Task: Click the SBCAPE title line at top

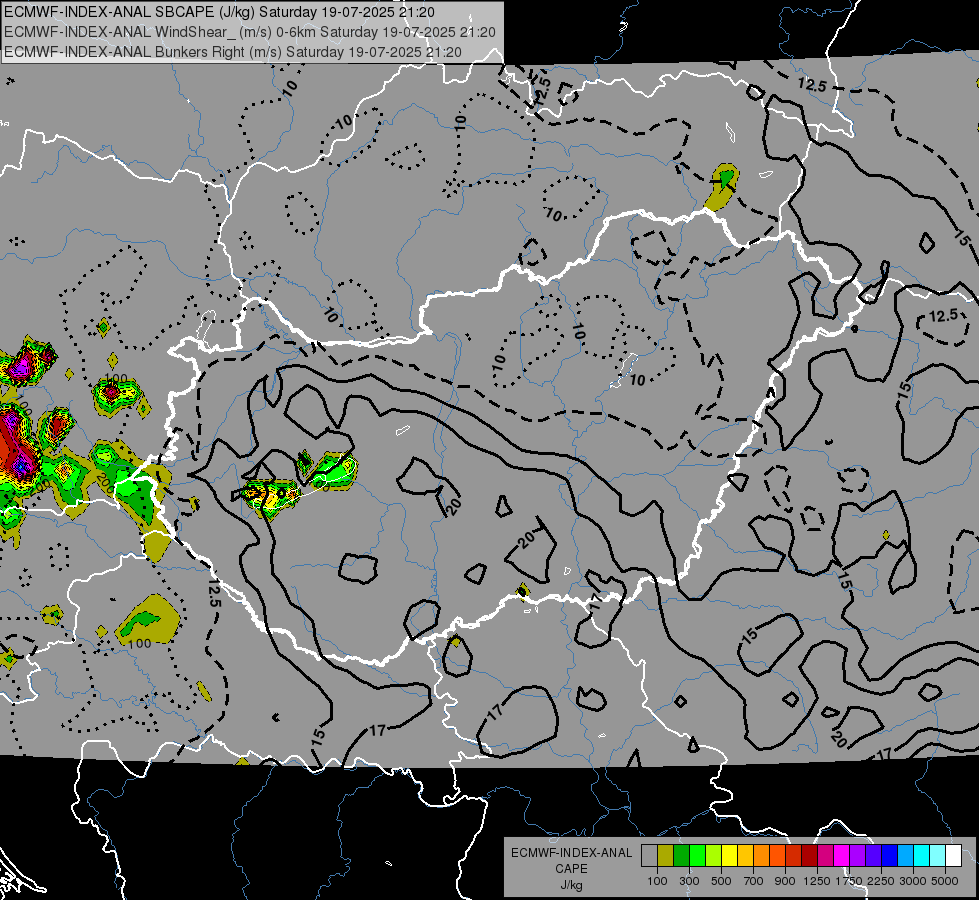Action: (219, 12)
